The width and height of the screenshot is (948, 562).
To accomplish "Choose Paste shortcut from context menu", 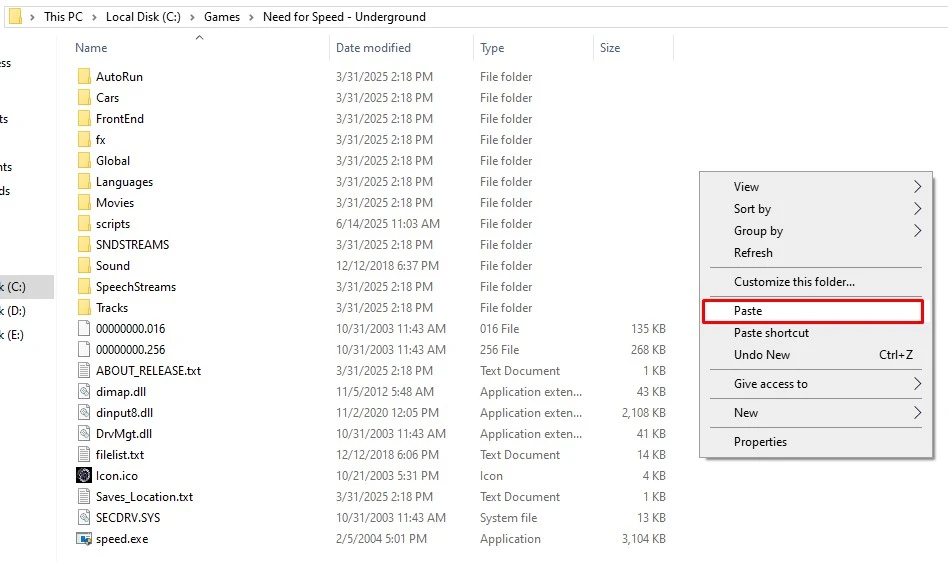I will coord(771,333).
